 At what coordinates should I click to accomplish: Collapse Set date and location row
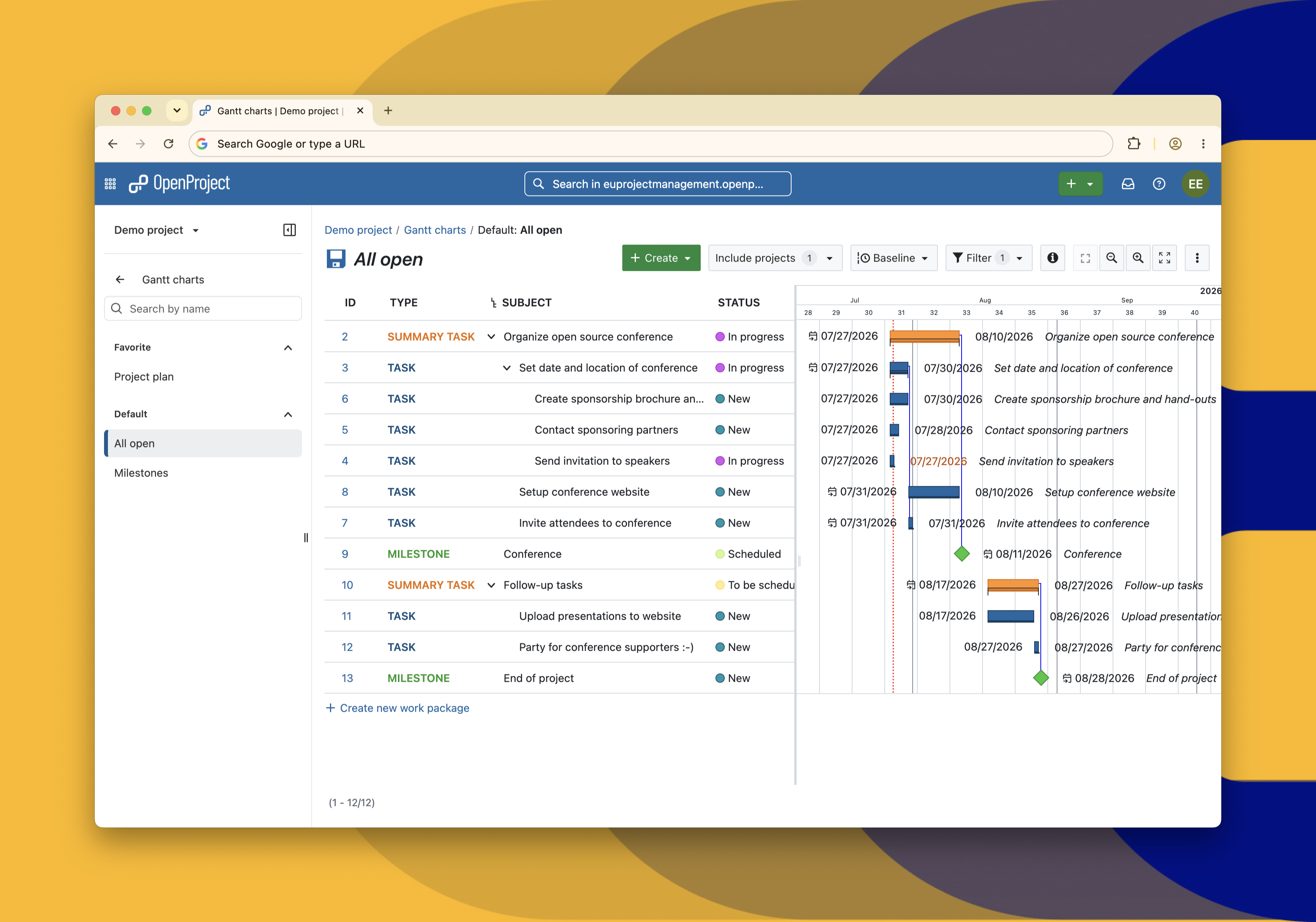coord(507,368)
